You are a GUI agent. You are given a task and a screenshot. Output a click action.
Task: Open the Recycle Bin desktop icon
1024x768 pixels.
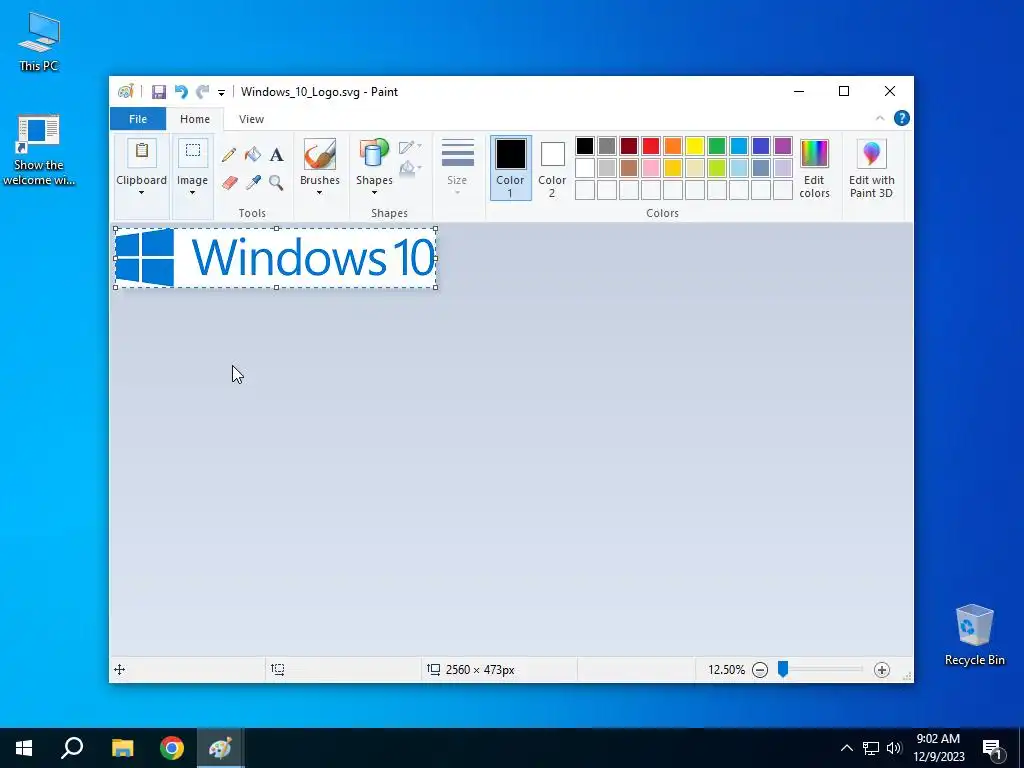(974, 635)
